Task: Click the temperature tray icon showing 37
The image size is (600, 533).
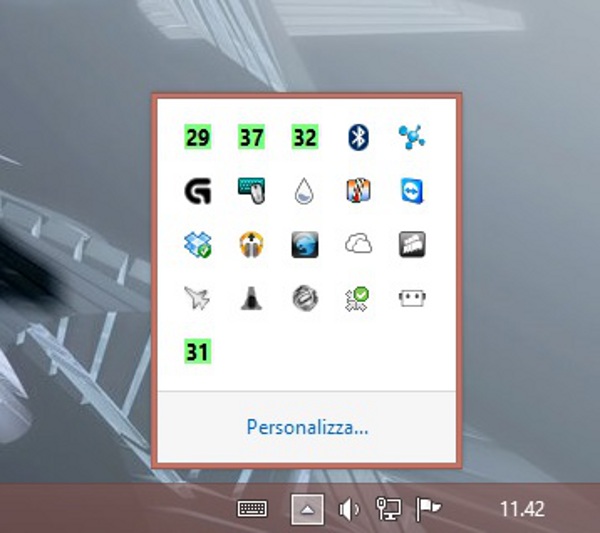Action: click(x=251, y=137)
